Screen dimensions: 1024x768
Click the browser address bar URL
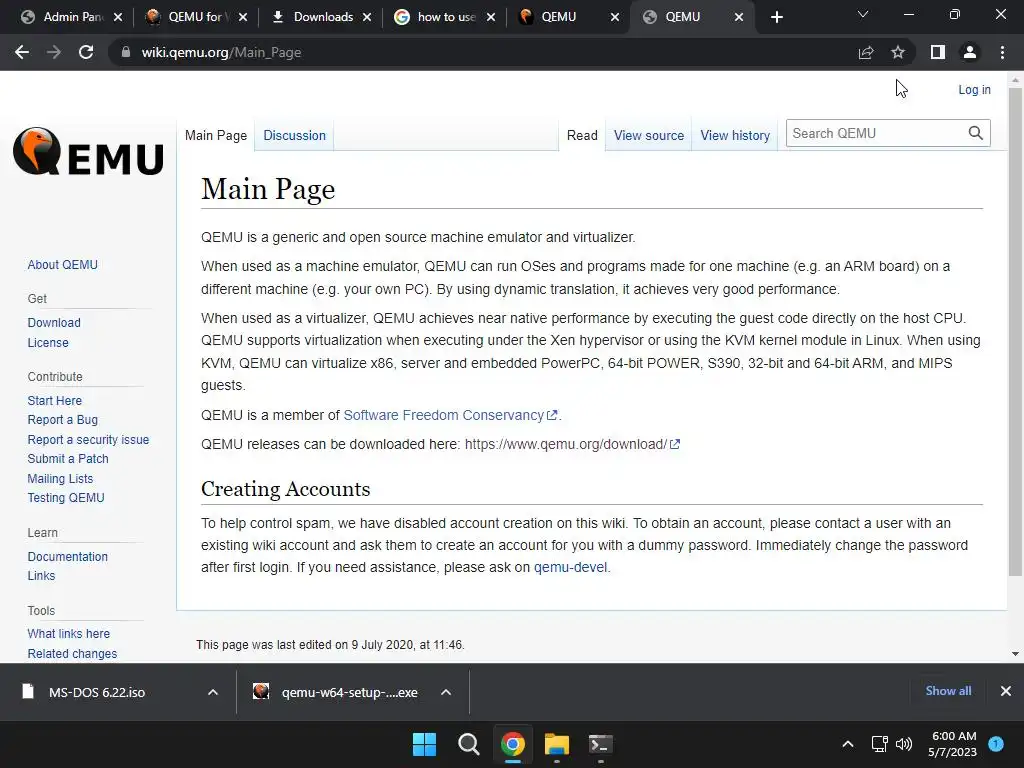point(221,52)
